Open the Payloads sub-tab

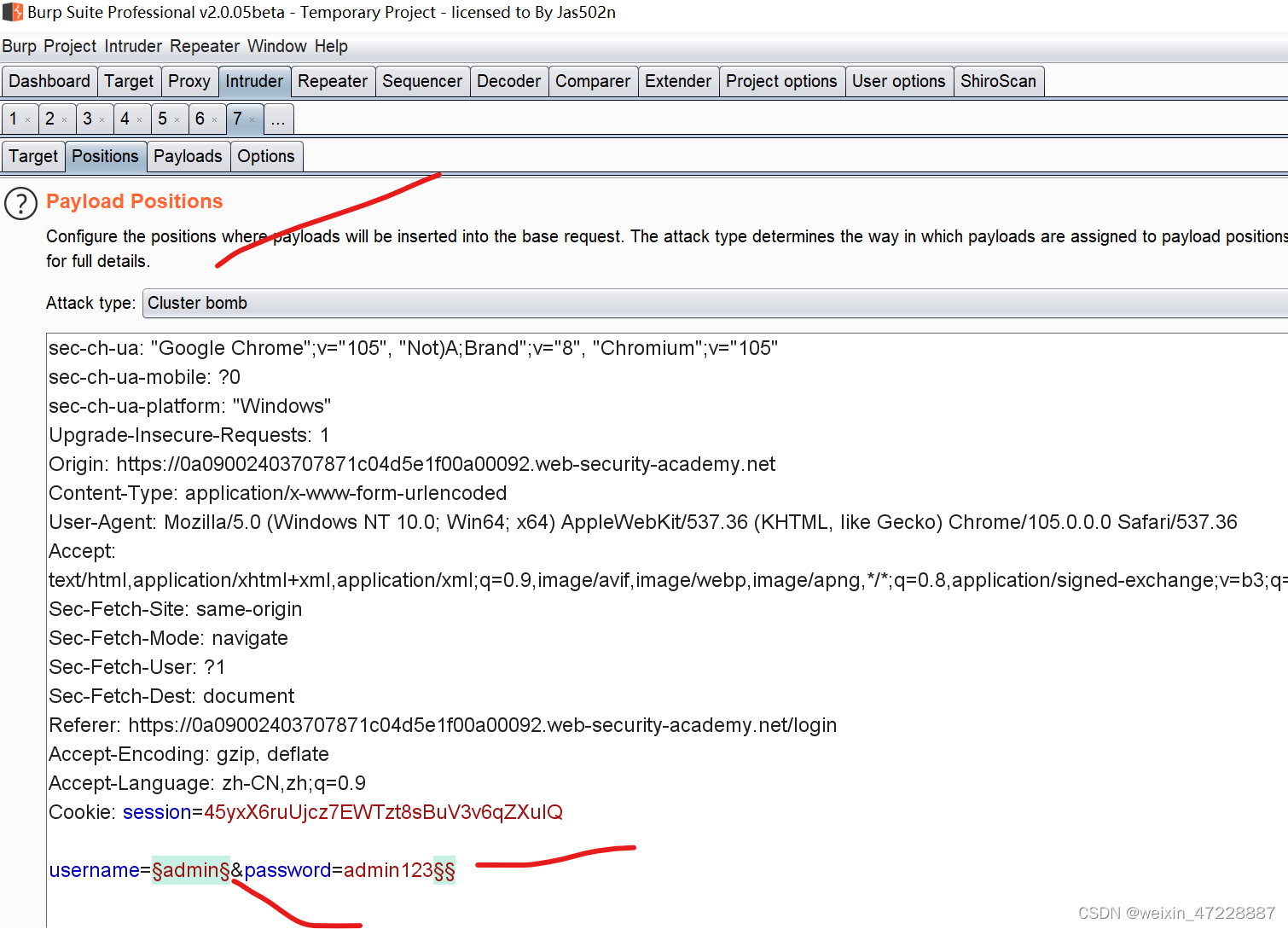pyautogui.click(x=188, y=156)
